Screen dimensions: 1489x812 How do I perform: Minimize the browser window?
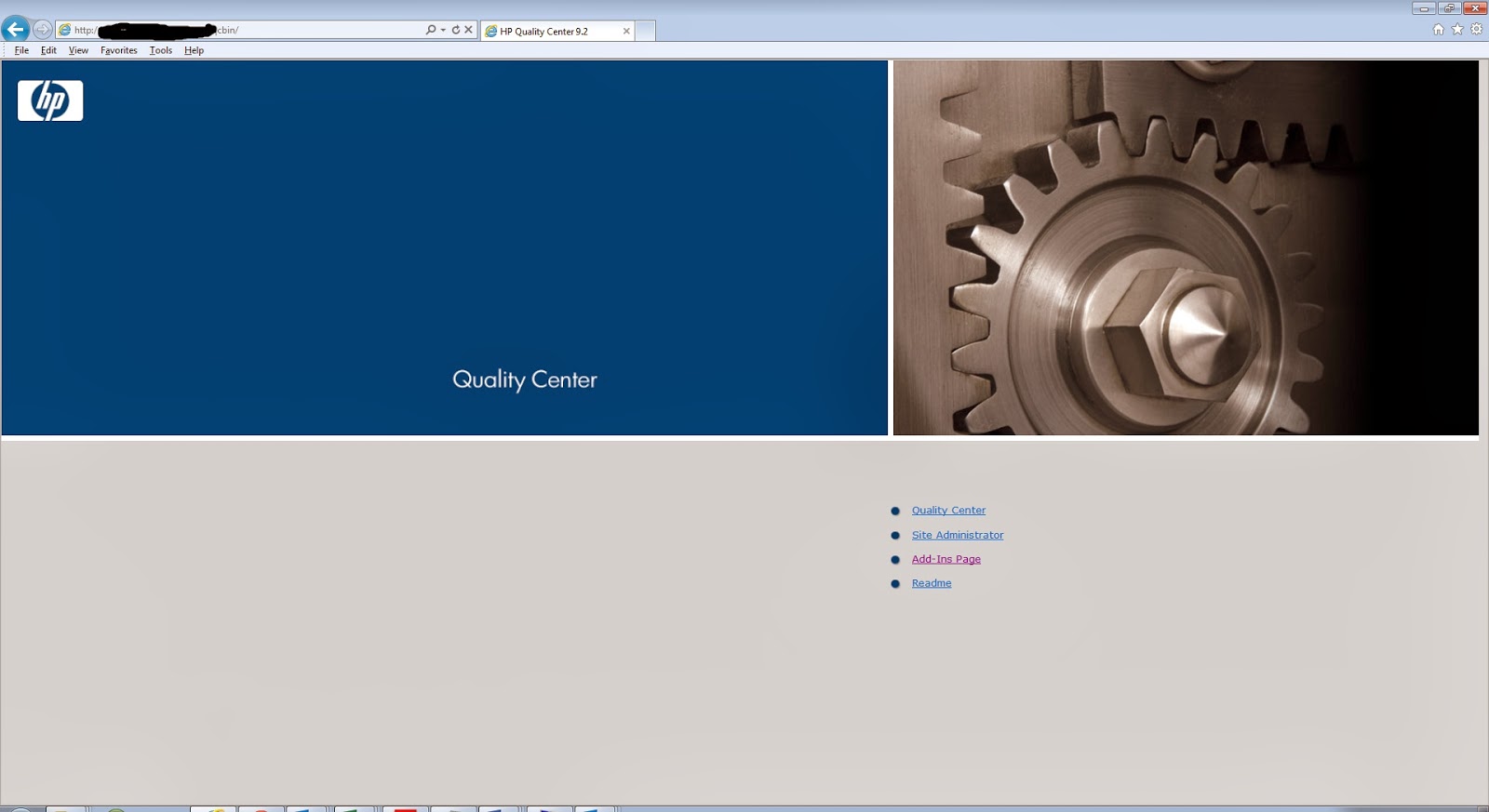pos(1424,8)
